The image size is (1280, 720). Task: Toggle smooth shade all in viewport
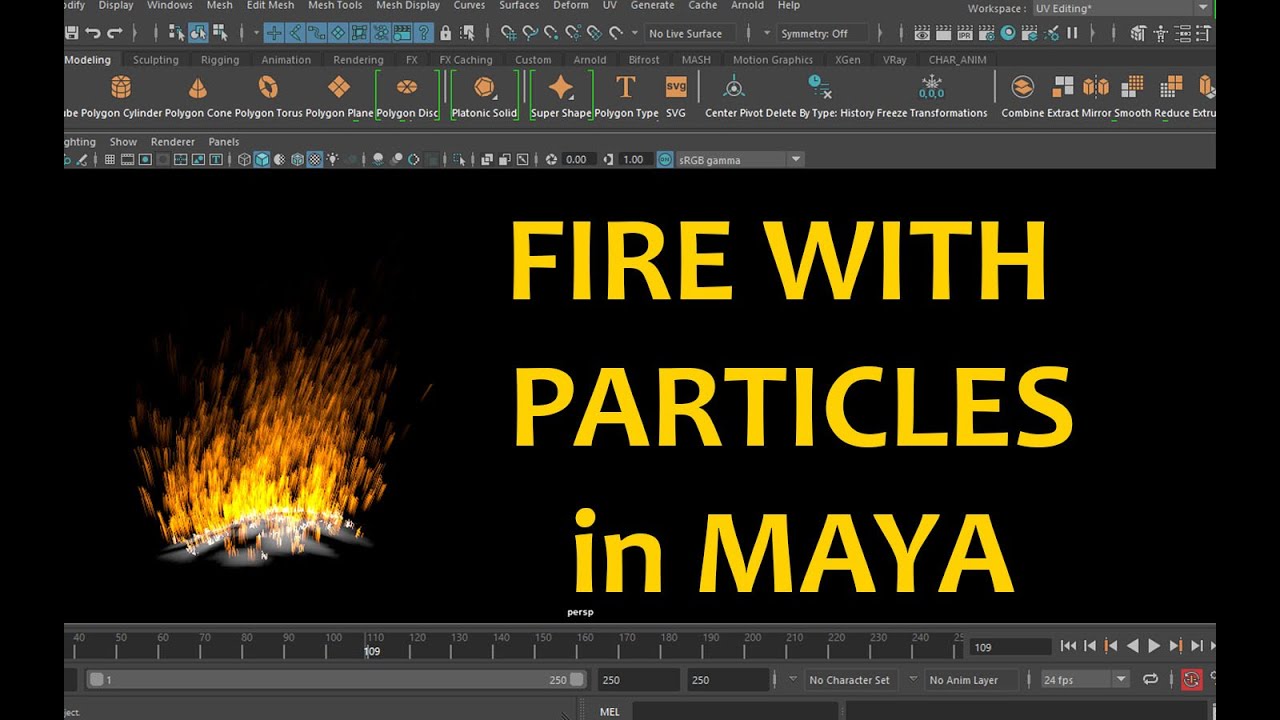pyautogui.click(x=261, y=159)
